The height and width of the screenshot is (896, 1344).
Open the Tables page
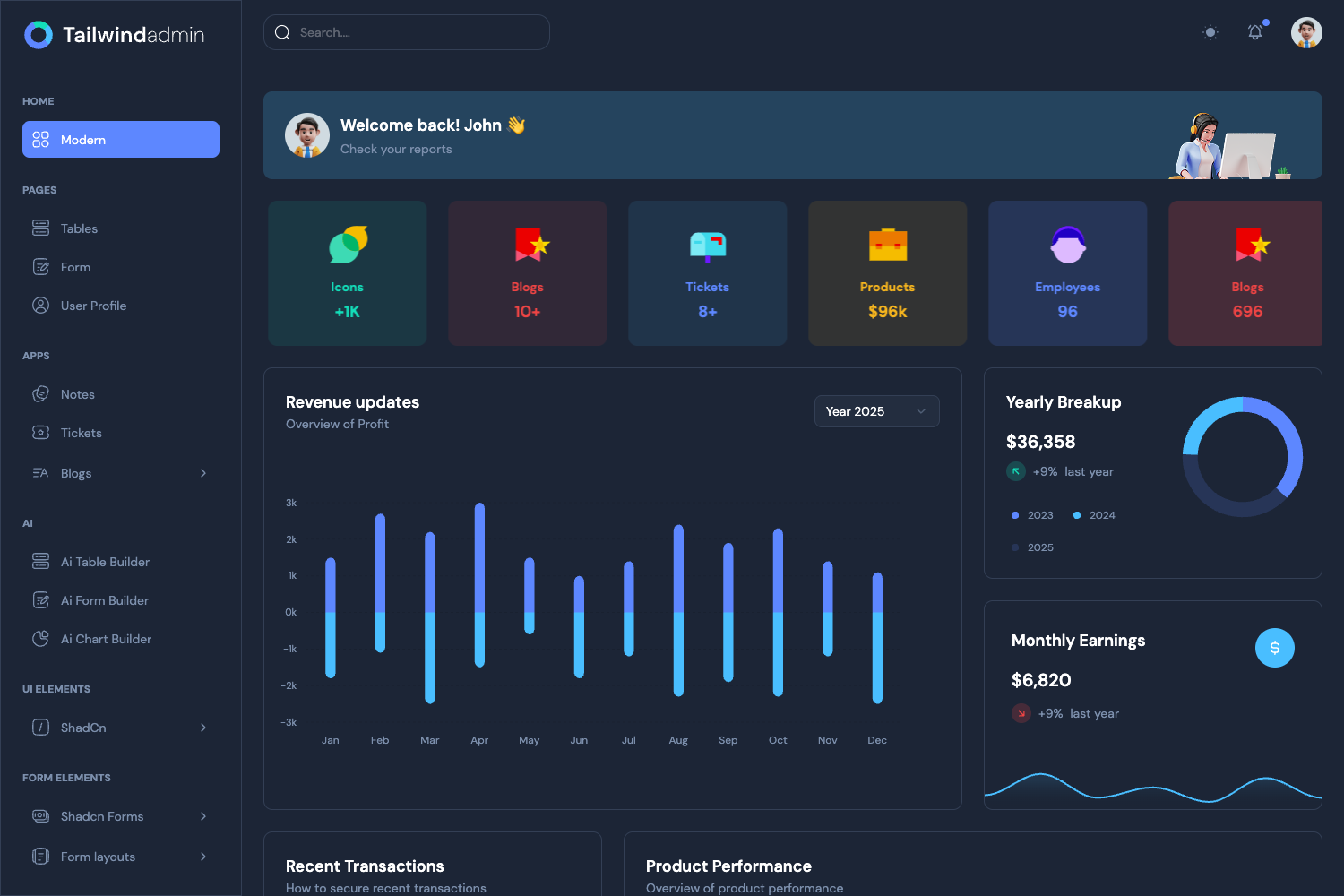click(121, 228)
